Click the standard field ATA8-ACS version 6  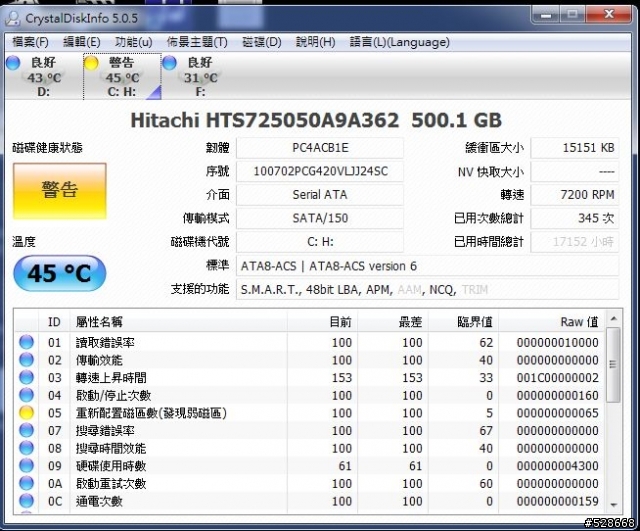click(427, 266)
